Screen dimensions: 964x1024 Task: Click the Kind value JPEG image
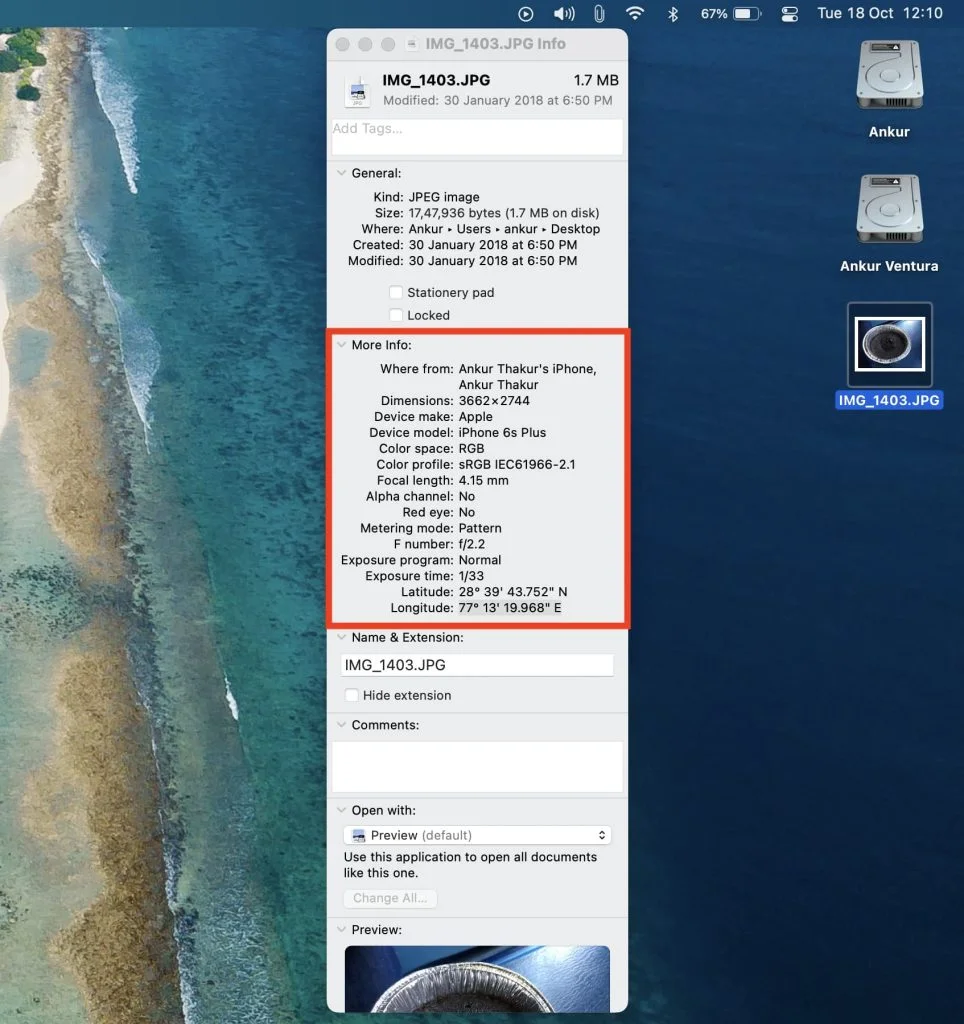pyautogui.click(x=444, y=197)
